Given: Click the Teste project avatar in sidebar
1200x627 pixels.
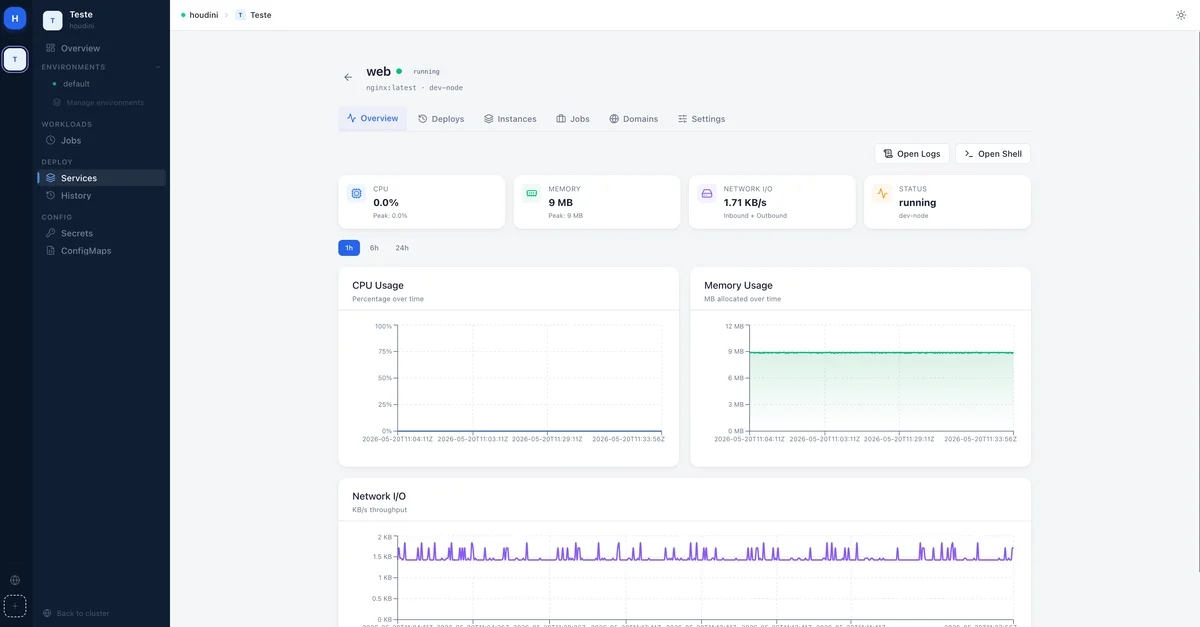Looking at the screenshot, I should 53,20.
